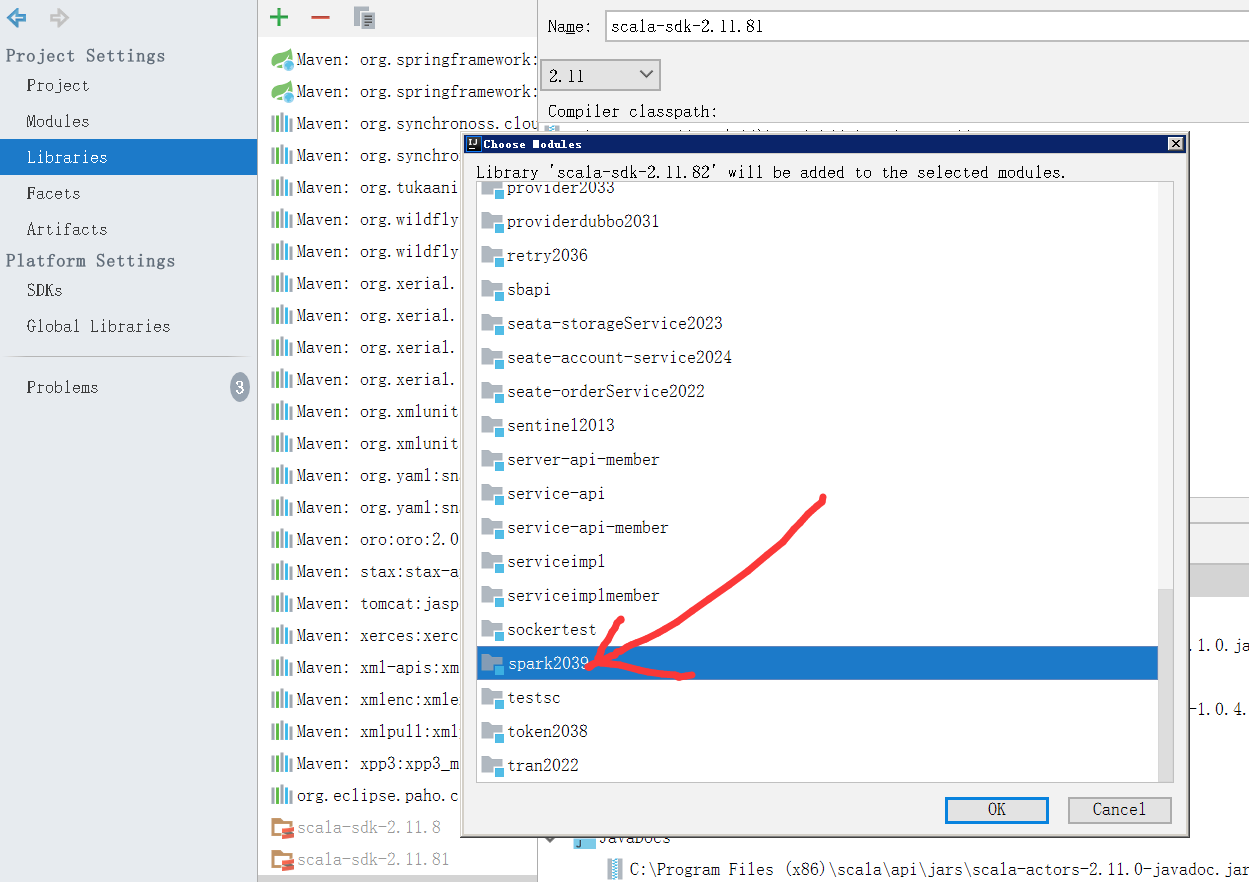Viewport: 1249px width, 882px height.
Task: Click folder icon next to sbapi
Action: [491, 290]
